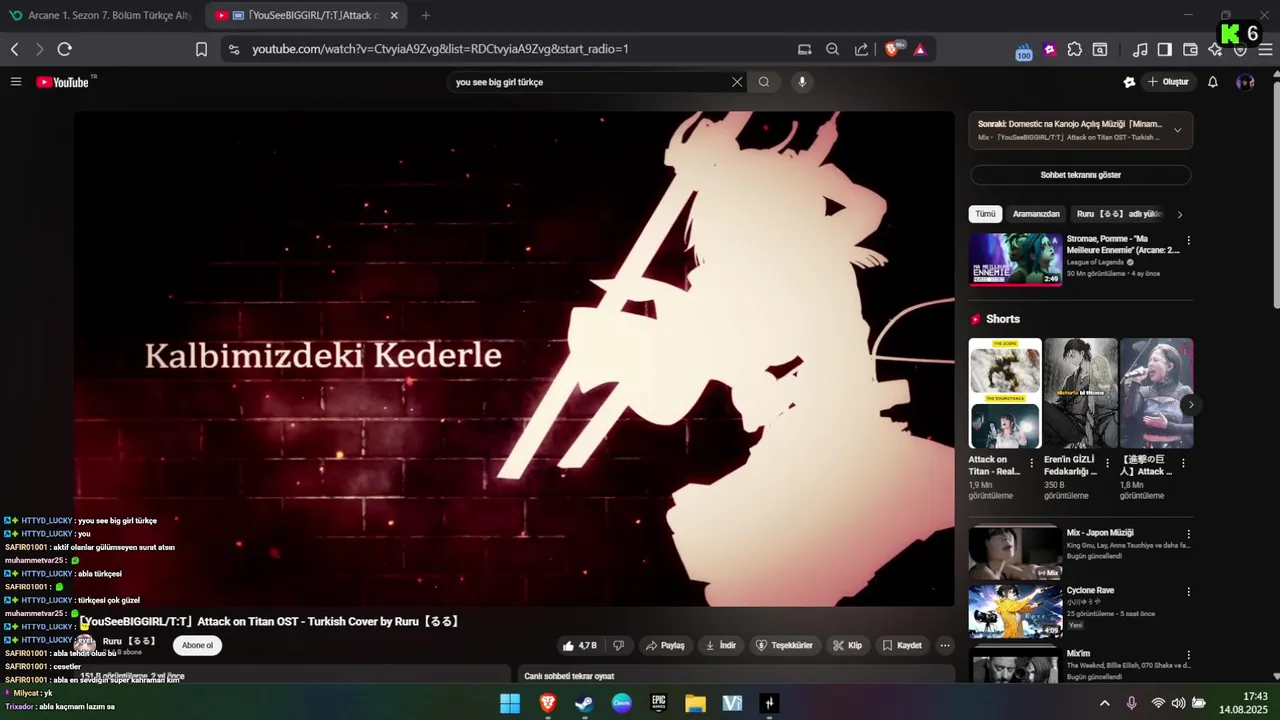Show more filter chips with the right arrow
The height and width of the screenshot is (720, 1280).
coord(1180,214)
